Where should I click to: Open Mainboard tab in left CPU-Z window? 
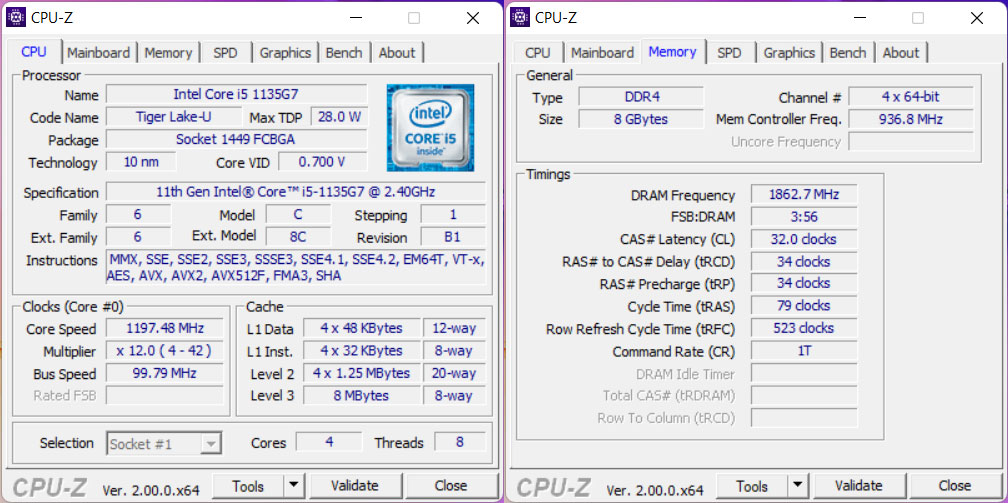click(x=98, y=53)
